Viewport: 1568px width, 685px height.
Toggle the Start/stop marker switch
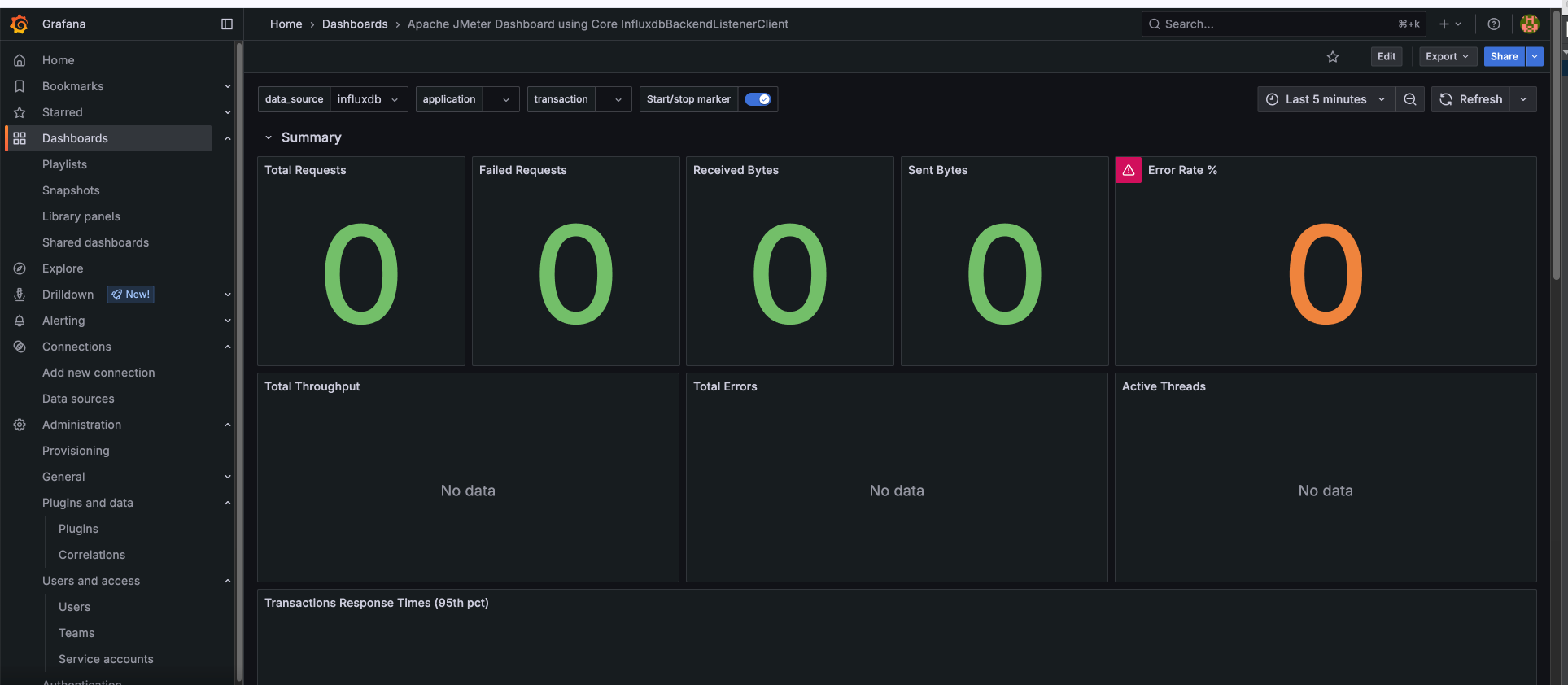[758, 99]
